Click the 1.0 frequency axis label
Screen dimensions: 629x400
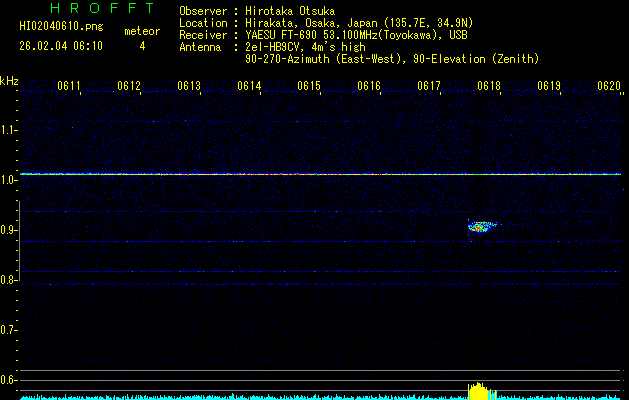[9, 180]
